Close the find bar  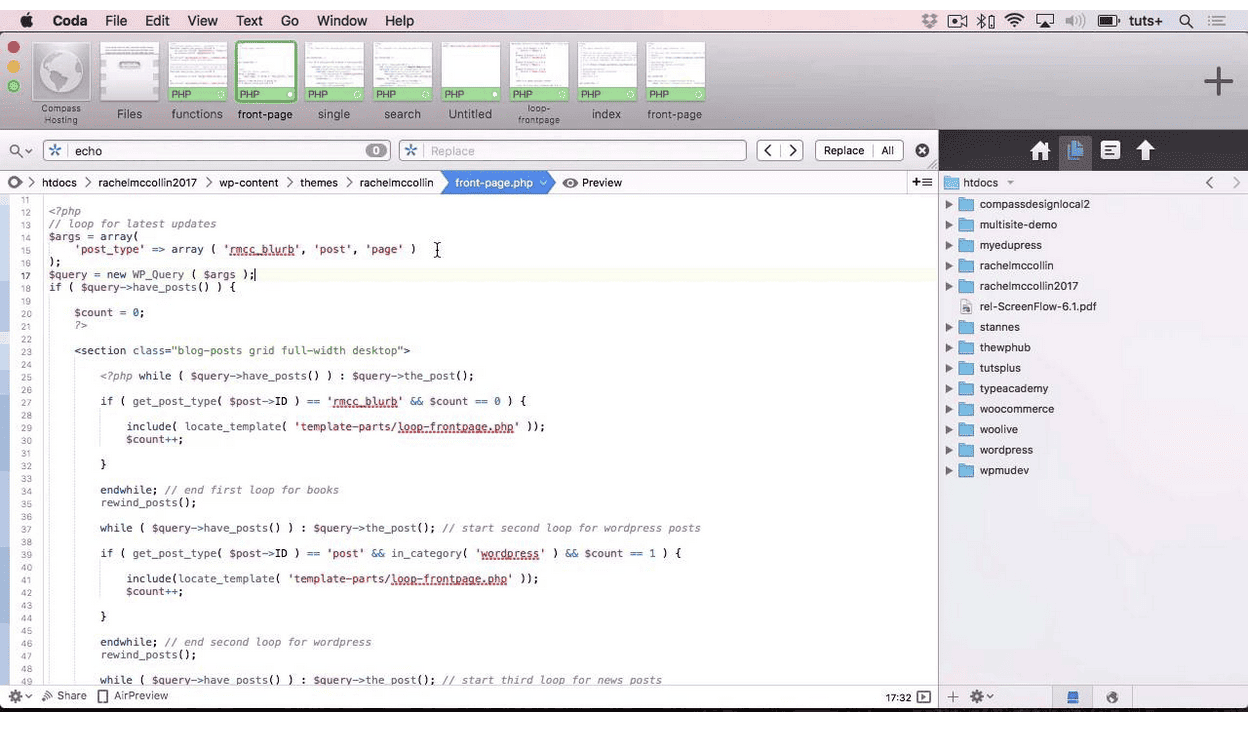coord(922,151)
